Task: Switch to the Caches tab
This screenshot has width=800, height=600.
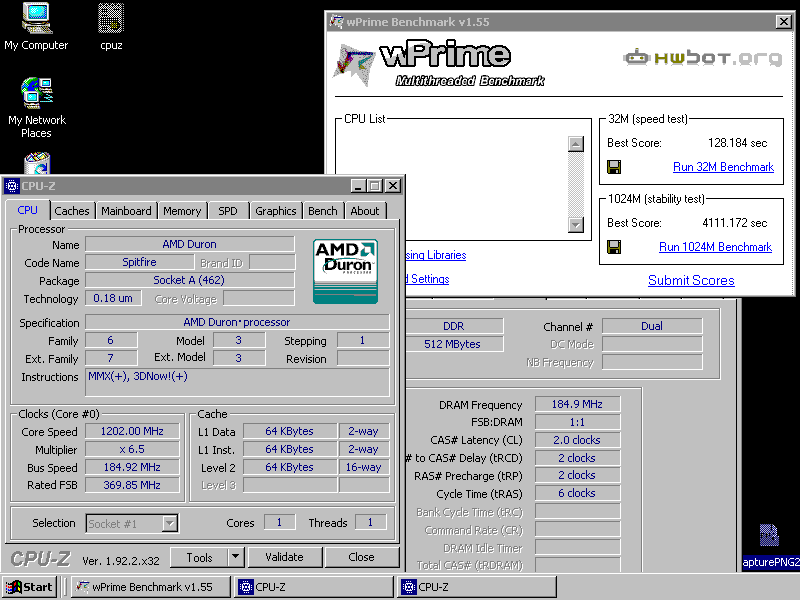Action: [72, 211]
